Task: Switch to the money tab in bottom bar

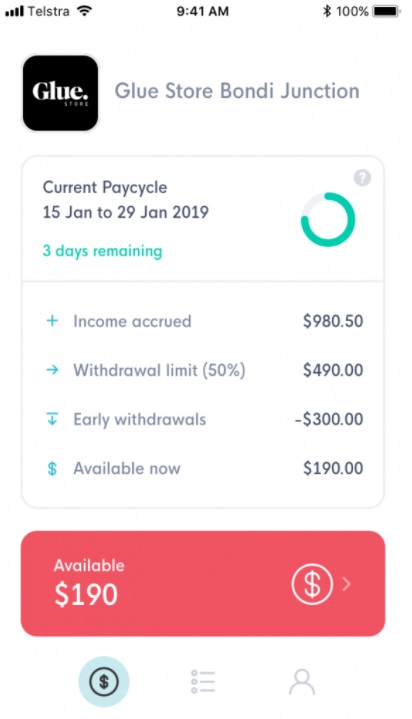Action: (104, 681)
